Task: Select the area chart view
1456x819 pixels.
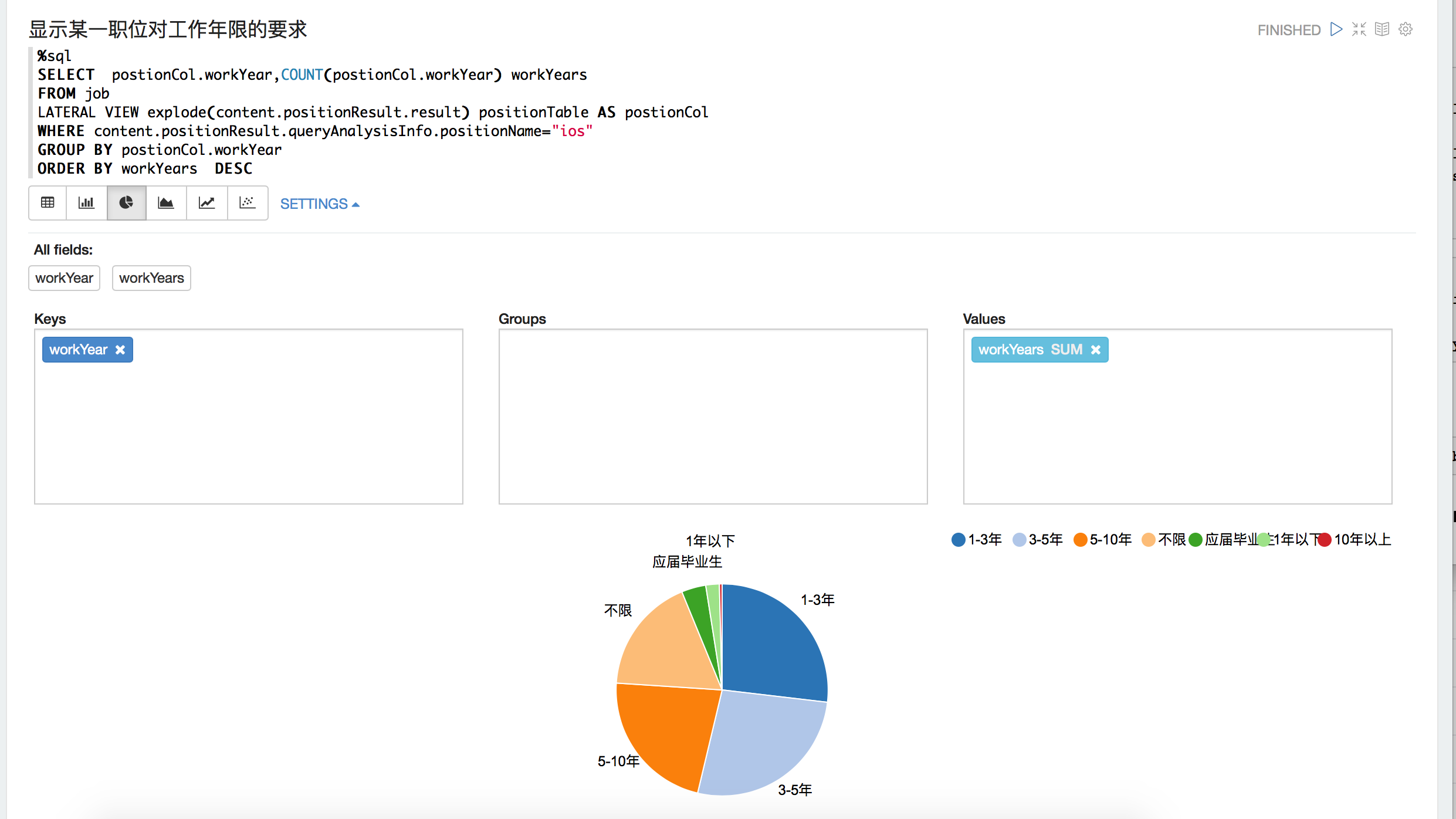Action: pyautogui.click(x=166, y=203)
